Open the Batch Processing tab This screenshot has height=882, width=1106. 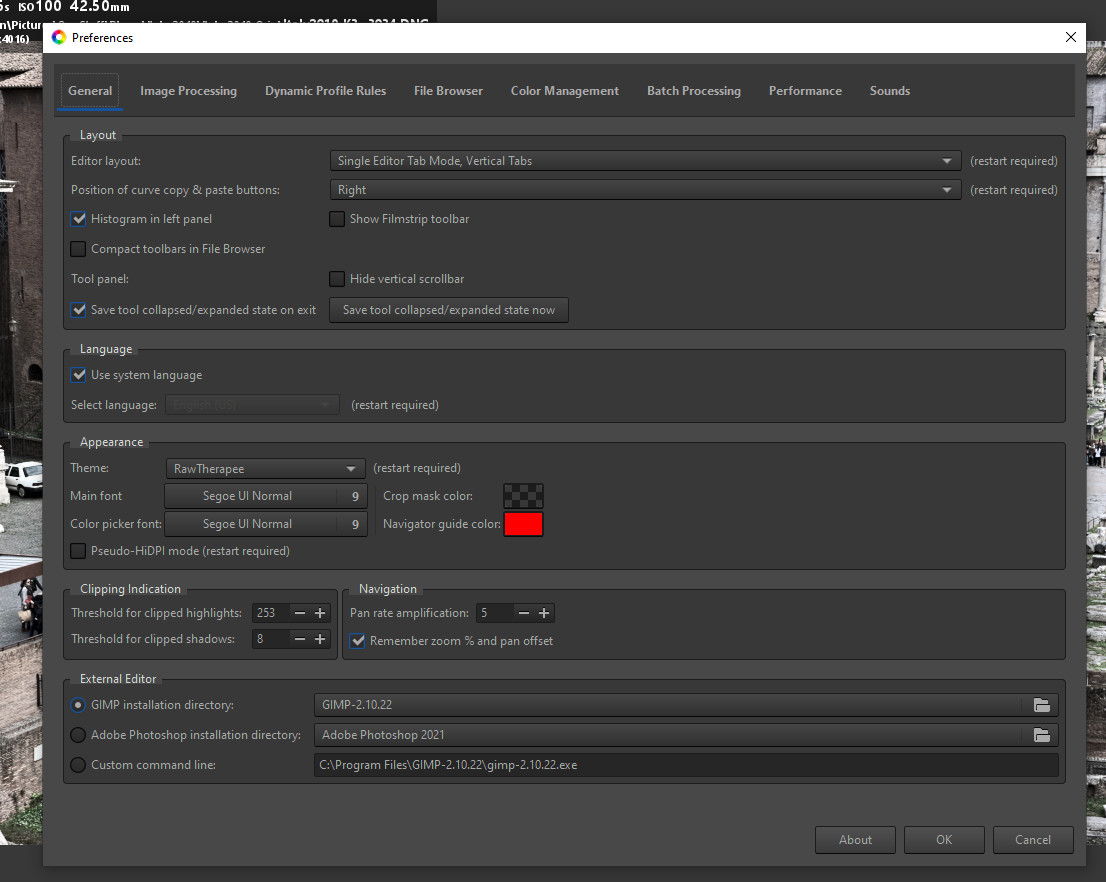pos(693,91)
